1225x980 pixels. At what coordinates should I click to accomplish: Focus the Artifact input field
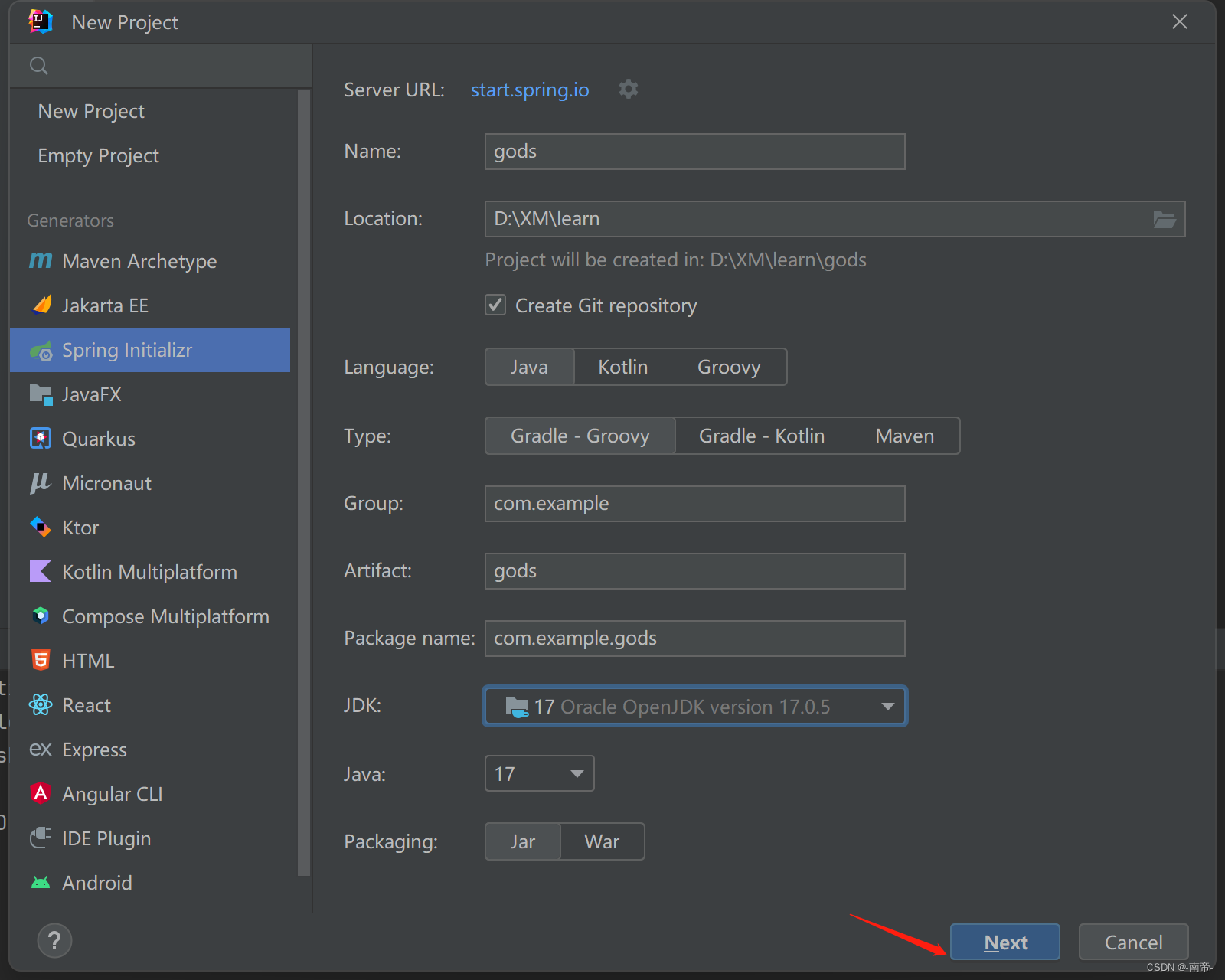[695, 571]
